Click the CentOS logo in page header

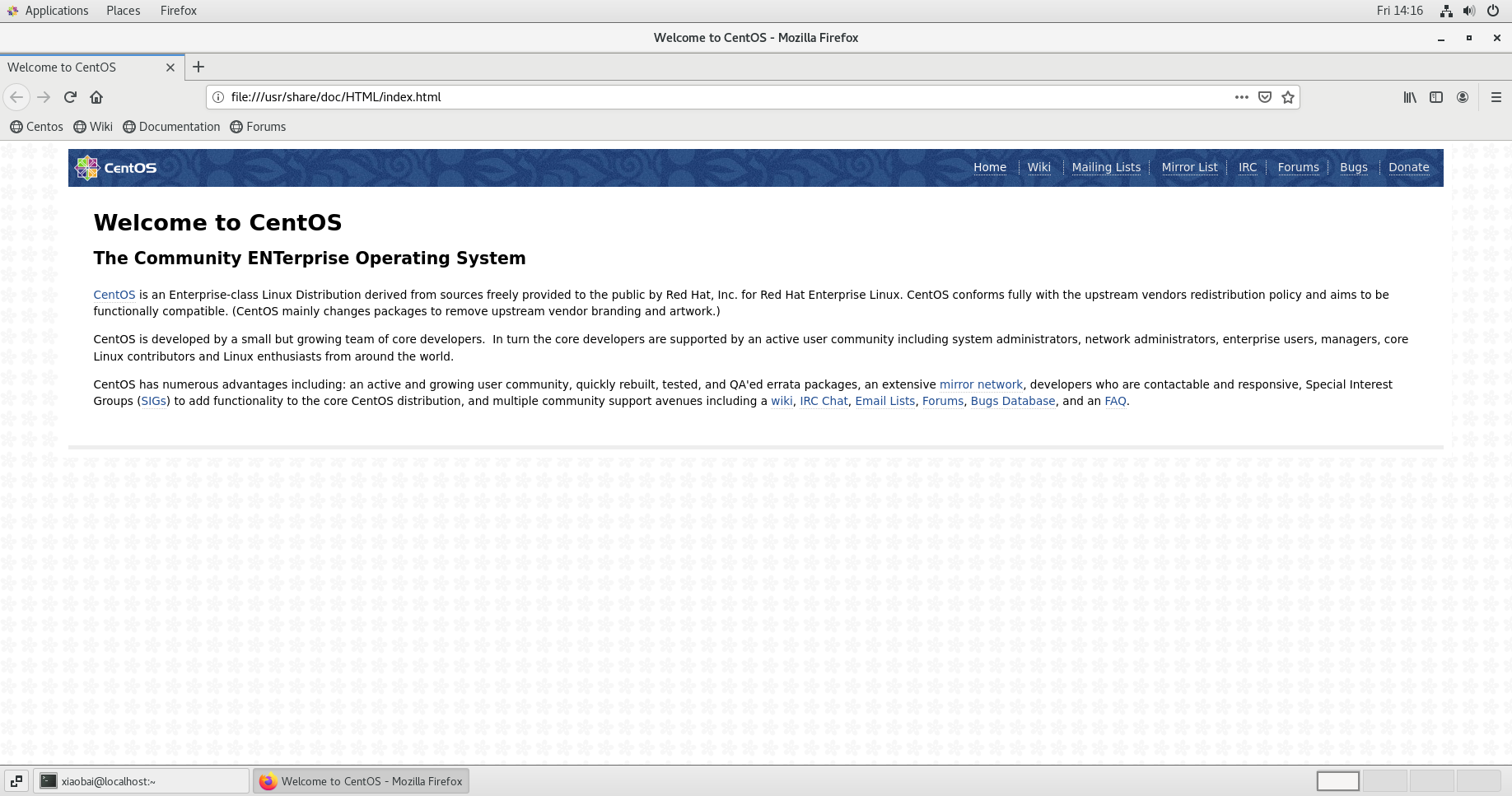coord(115,168)
